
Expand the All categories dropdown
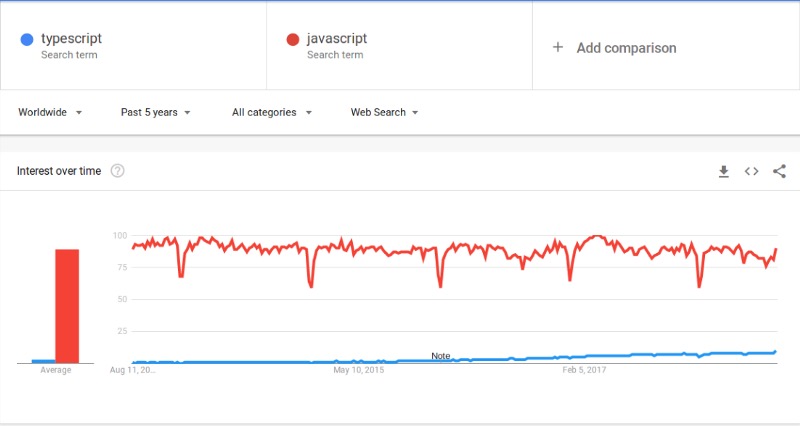tap(272, 112)
